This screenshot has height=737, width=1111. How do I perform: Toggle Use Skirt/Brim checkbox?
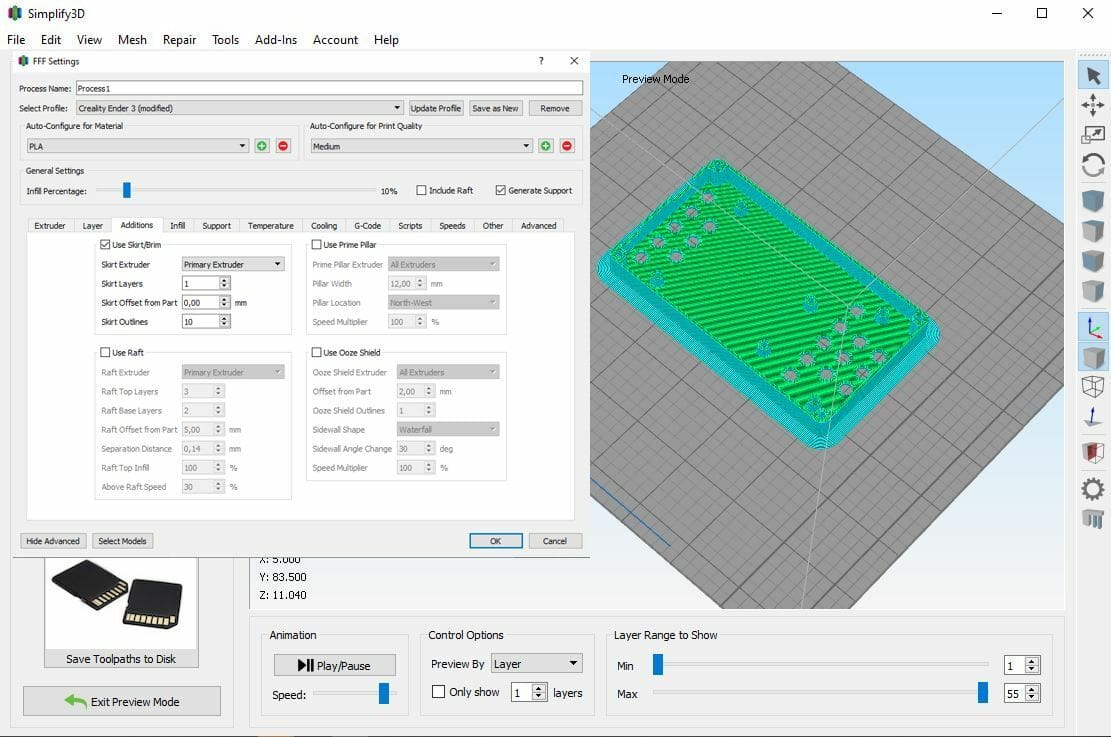pyautogui.click(x=105, y=244)
